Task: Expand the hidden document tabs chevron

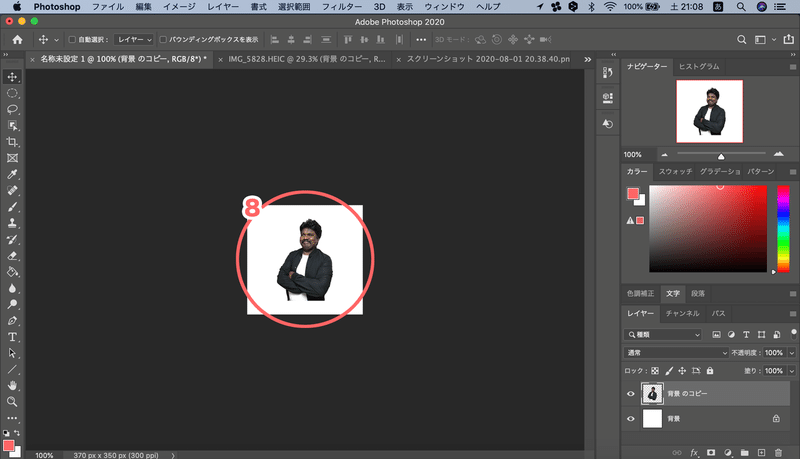Action: click(588, 59)
